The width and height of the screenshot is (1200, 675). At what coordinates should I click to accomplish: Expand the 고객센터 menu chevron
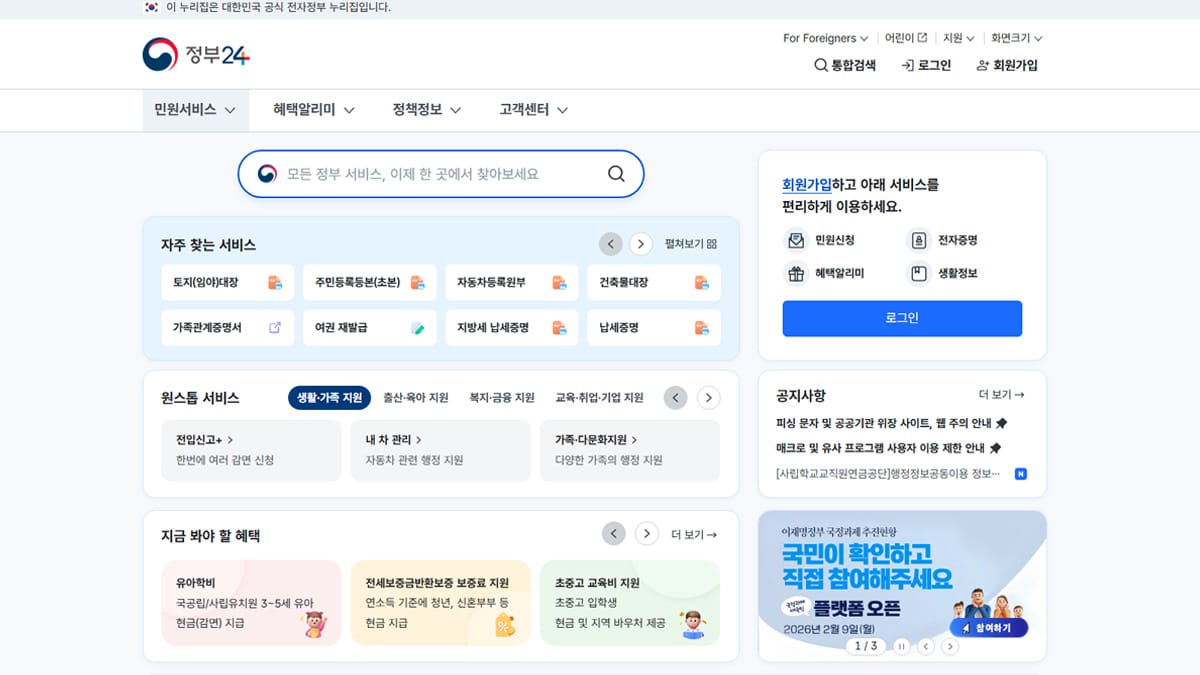pos(565,110)
